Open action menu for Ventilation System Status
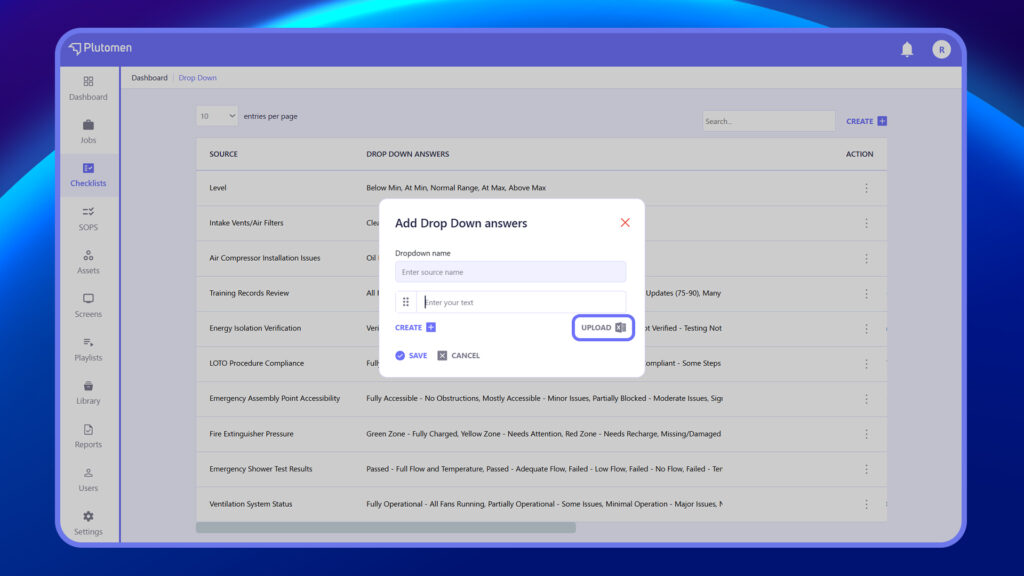This screenshot has width=1024, height=576. click(x=866, y=504)
